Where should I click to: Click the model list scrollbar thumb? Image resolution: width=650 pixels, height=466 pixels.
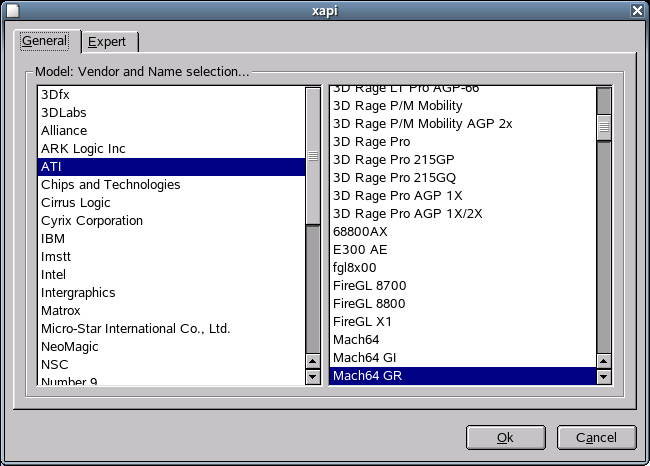(x=604, y=127)
